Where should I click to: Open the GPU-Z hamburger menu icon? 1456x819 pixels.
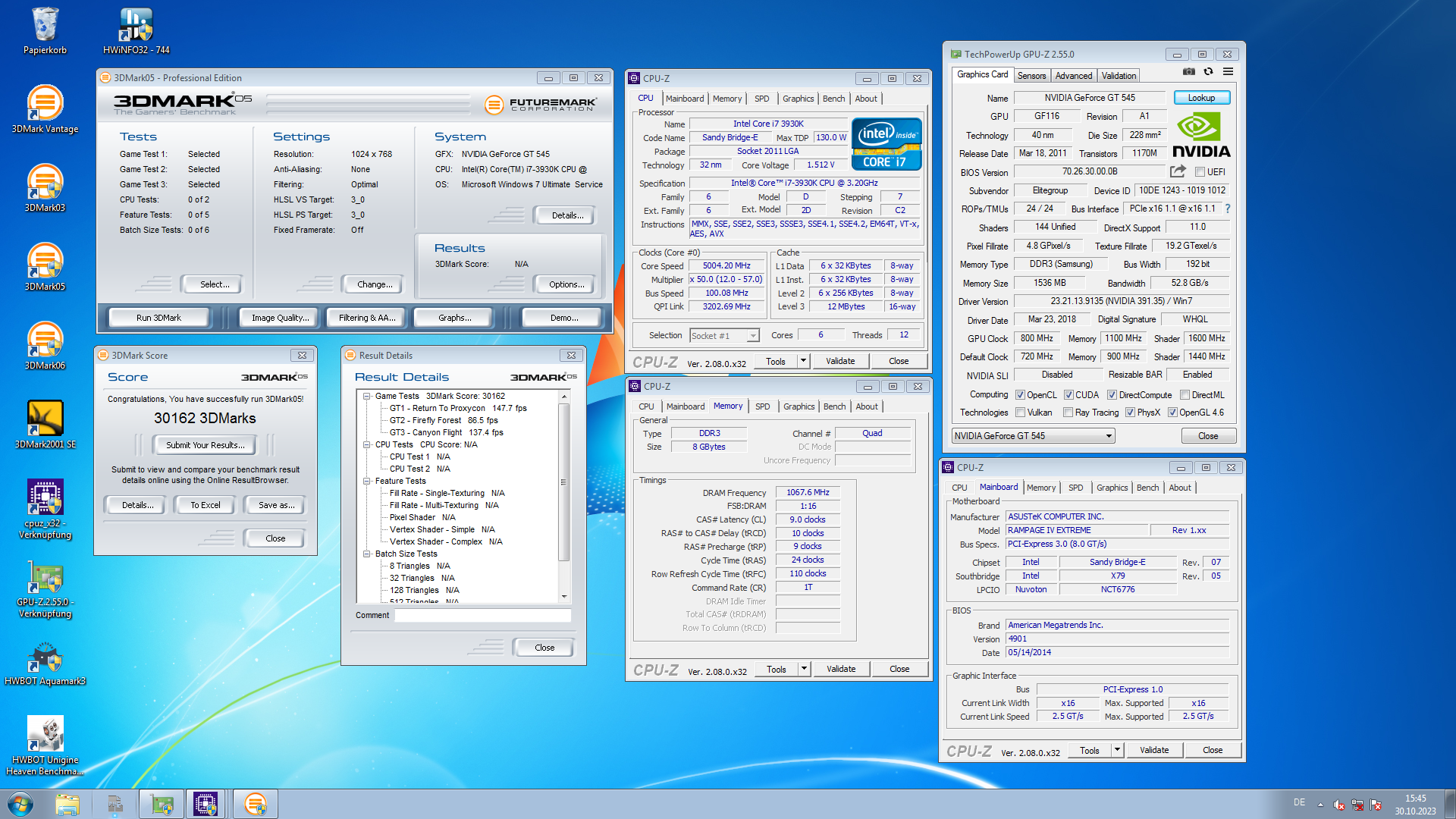1228,72
